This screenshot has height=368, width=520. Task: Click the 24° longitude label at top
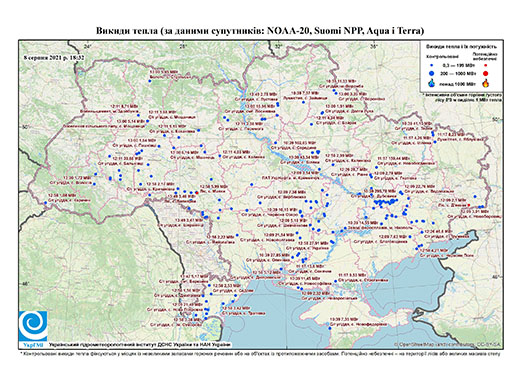87,47
